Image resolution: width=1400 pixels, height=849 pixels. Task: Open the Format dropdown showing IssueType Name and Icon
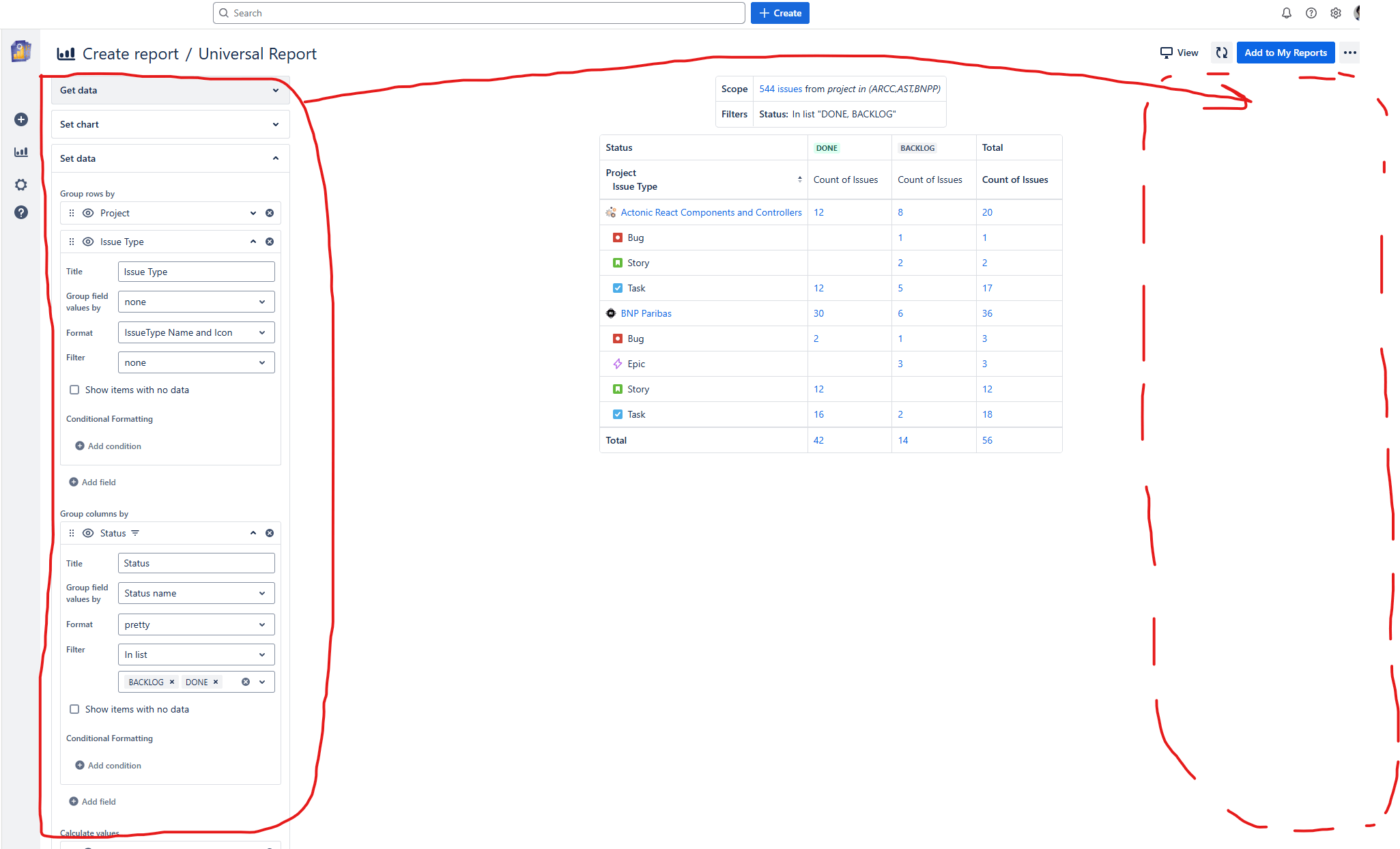196,332
